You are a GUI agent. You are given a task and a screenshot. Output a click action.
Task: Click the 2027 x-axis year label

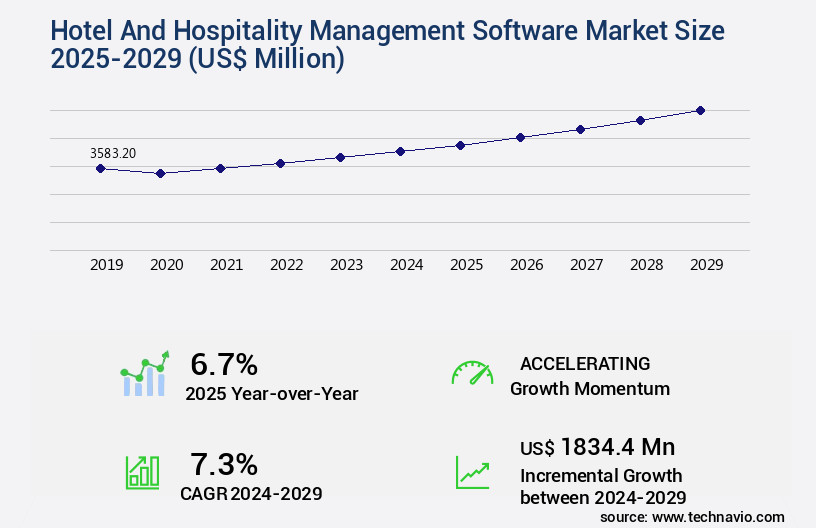tap(586, 265)
